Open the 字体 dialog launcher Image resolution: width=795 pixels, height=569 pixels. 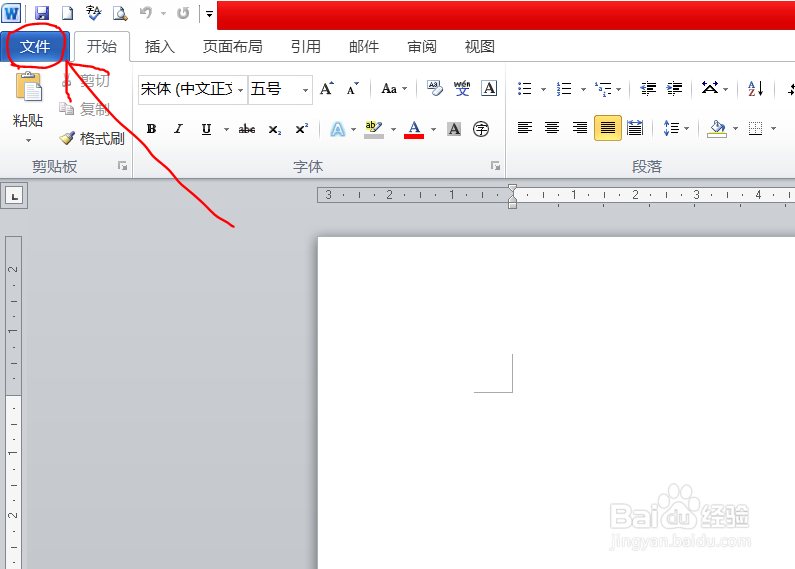(495, 166)
